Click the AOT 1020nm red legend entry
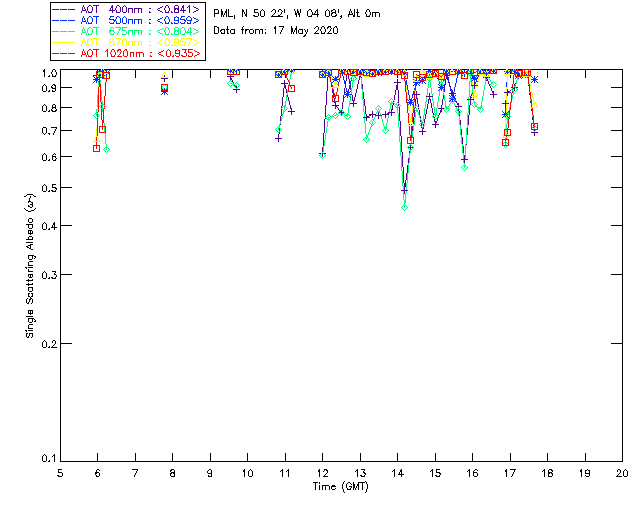 click(126, 53)
